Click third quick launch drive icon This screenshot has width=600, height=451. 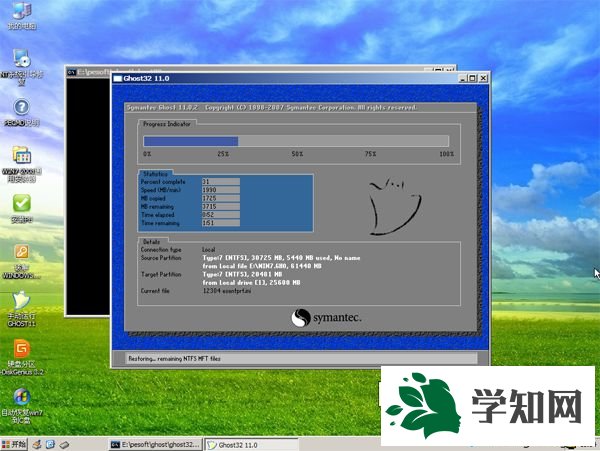pos(64,444)
